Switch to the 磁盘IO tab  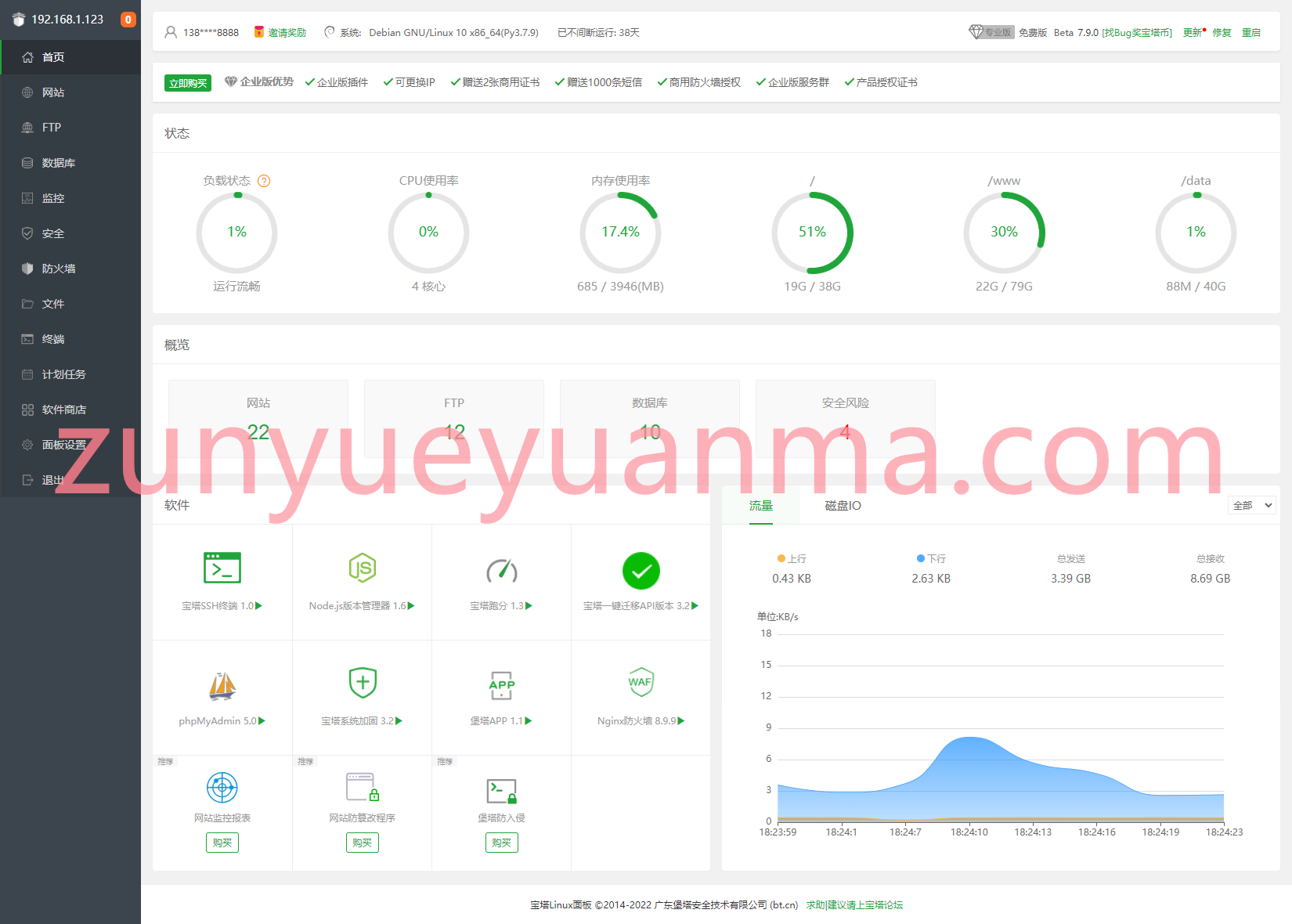(x=843, y=506)
